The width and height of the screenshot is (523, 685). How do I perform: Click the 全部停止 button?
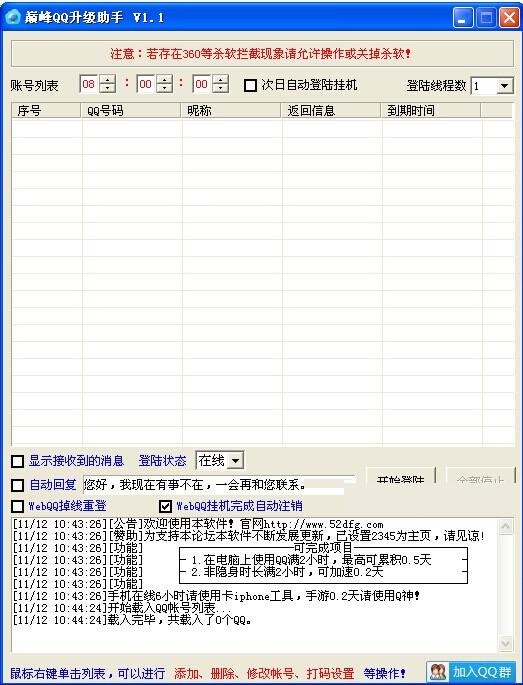pyautogui.click(x=480, y=476)
